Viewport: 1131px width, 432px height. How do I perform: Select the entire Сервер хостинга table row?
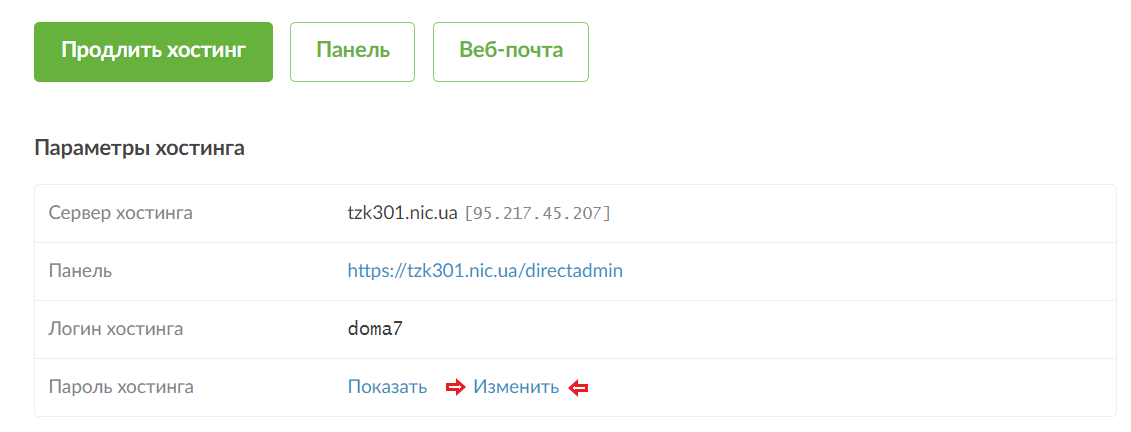(575, 213)
